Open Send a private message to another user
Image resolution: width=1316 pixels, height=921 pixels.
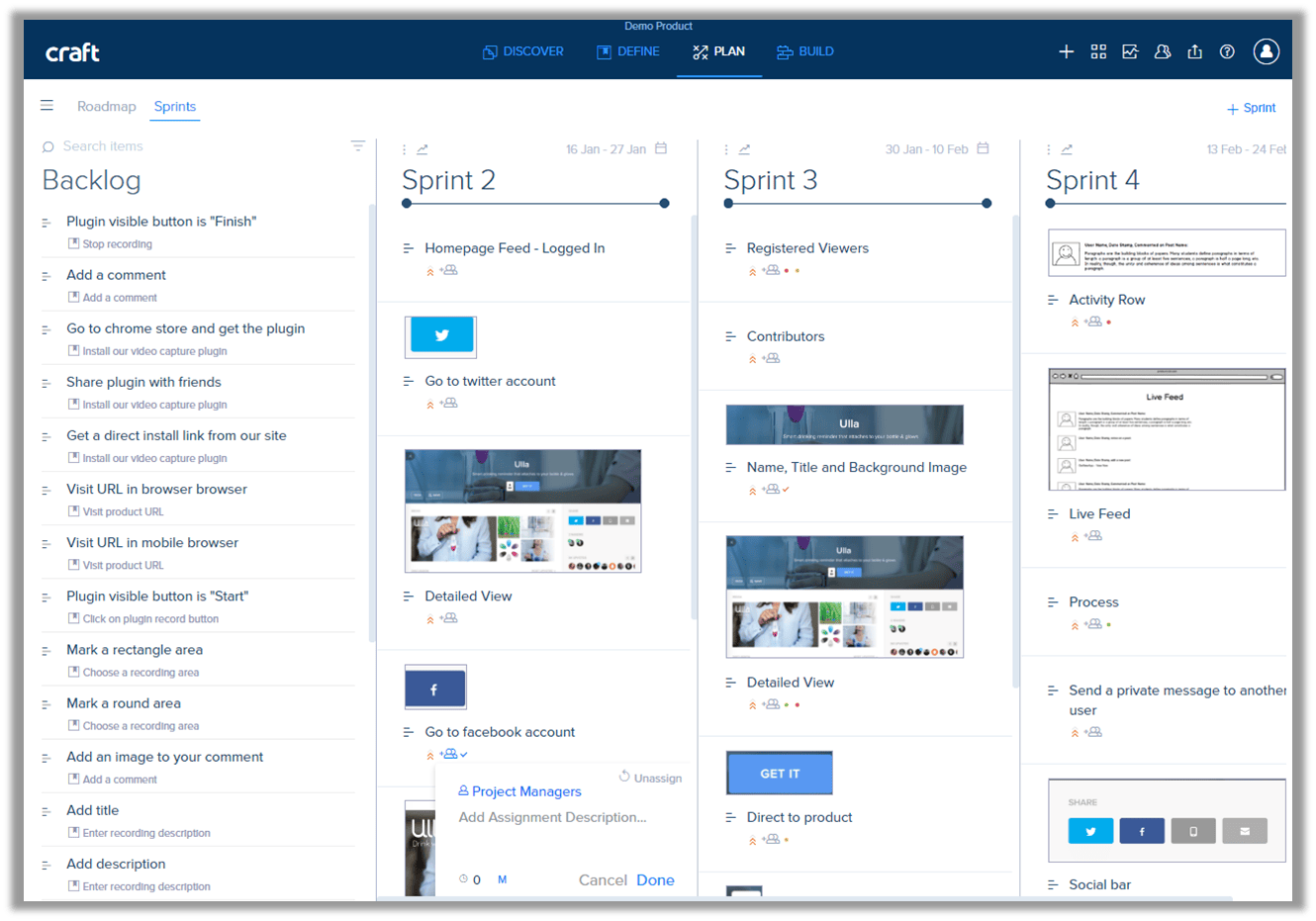1177,700
